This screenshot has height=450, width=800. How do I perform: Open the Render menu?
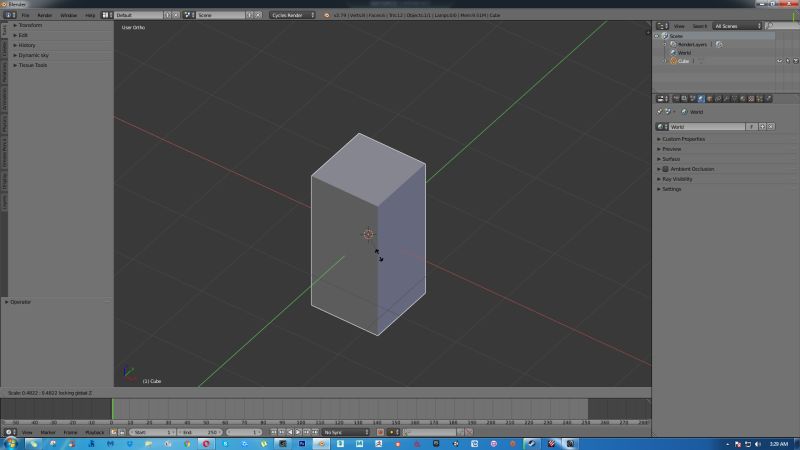pyautogui.click(x=44, y=15)
